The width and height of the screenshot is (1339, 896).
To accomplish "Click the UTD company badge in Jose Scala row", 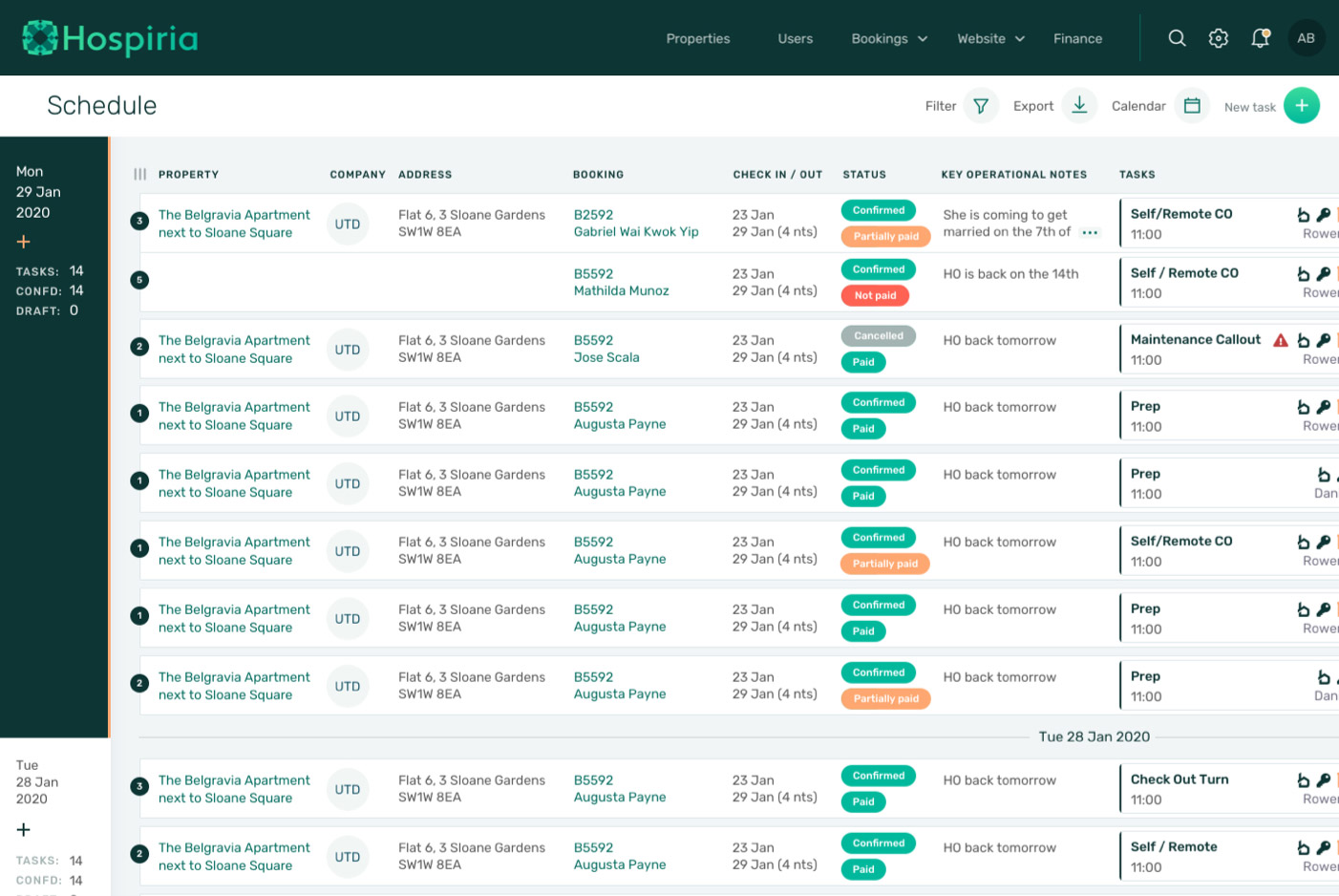I will click(348, 350).
